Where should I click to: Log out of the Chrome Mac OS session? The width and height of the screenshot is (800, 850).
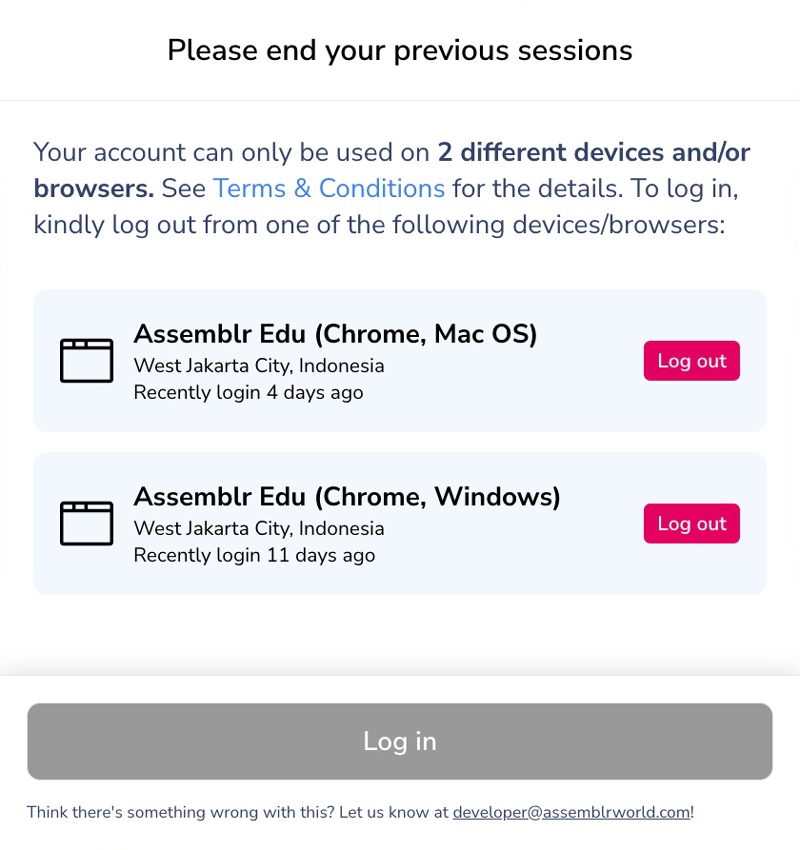(x=691, y=361)
